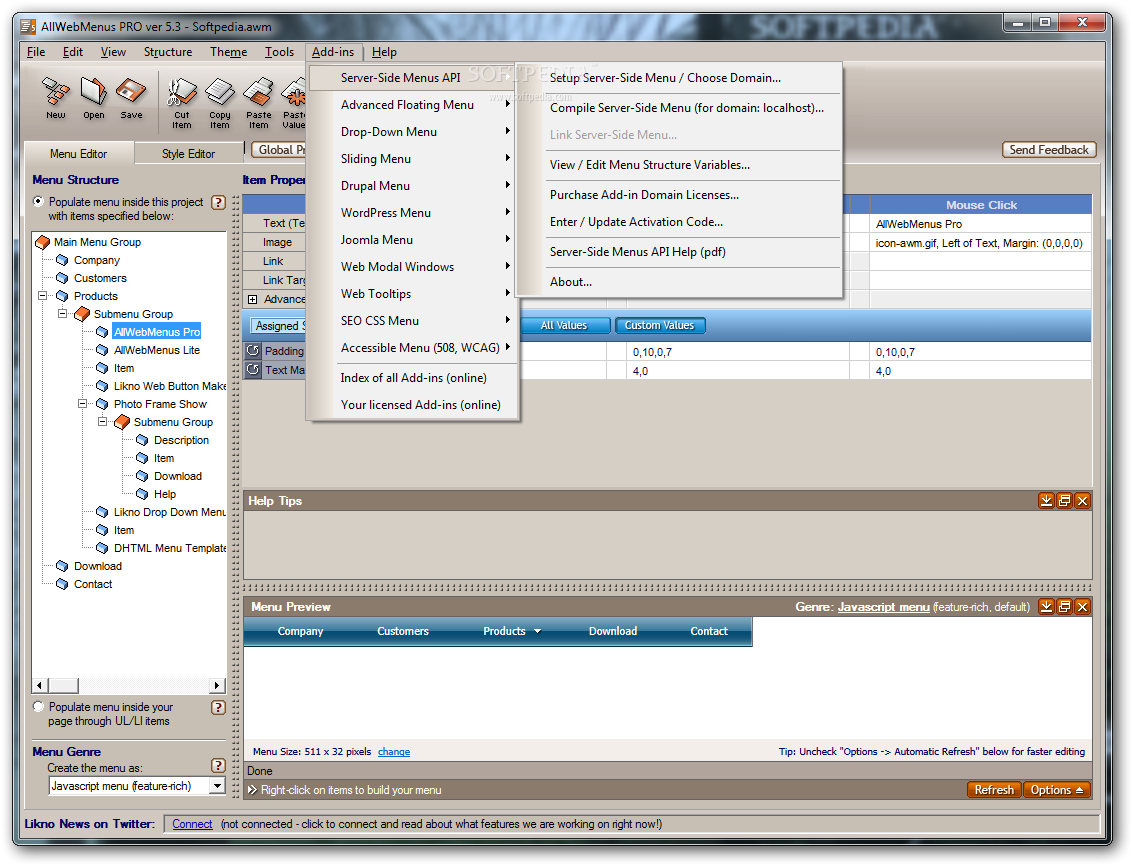Select 'Populate menu inside your page' radio button
Screen dimensions: 1133x866
click(x=38, y=706)
